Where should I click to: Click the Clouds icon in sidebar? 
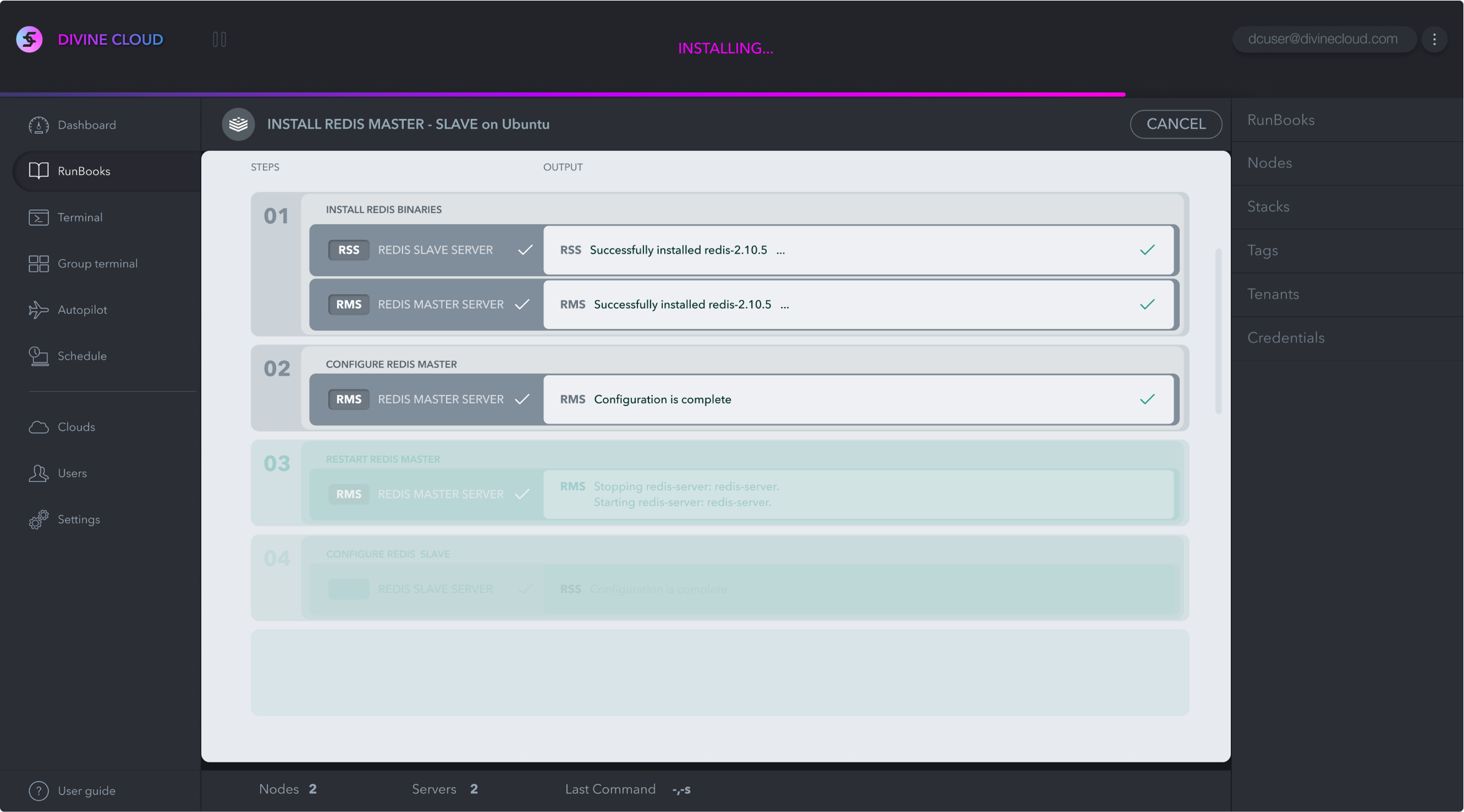click(x=39, y=427)
